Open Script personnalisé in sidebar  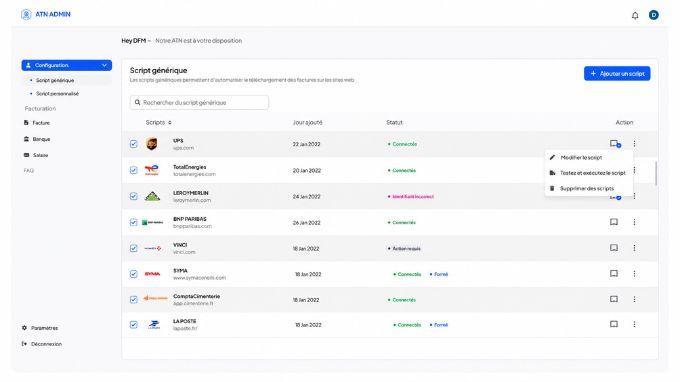(x=57, y=94)
